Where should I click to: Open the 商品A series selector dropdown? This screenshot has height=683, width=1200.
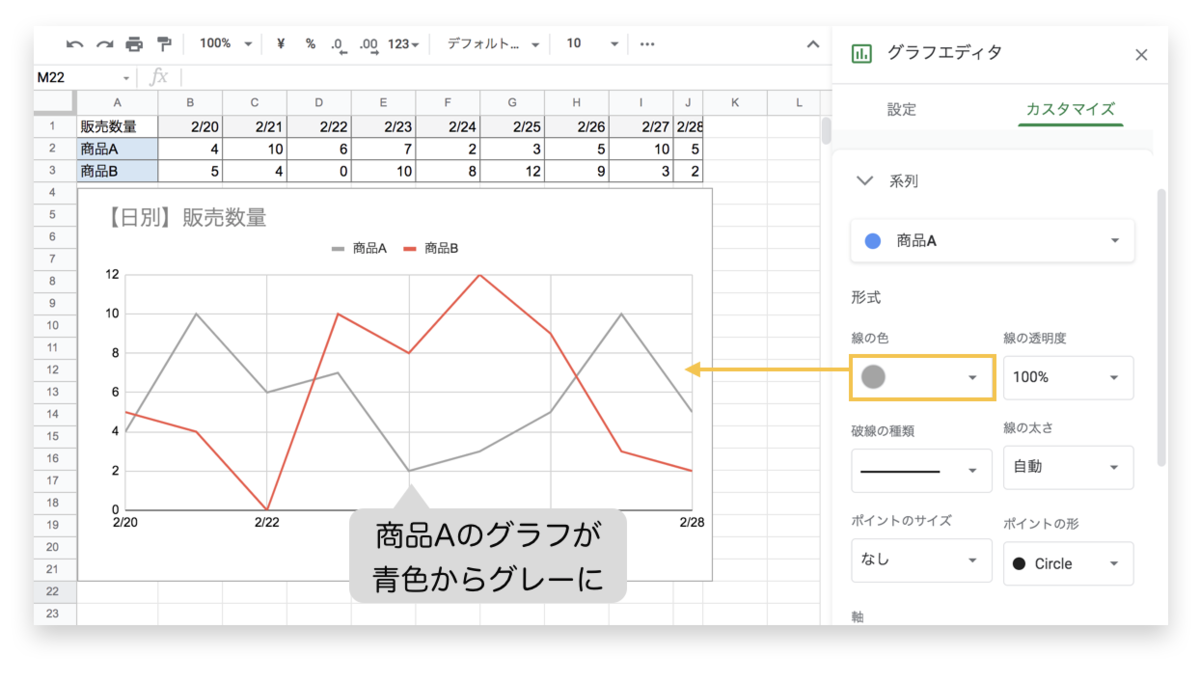coord(993,241)
